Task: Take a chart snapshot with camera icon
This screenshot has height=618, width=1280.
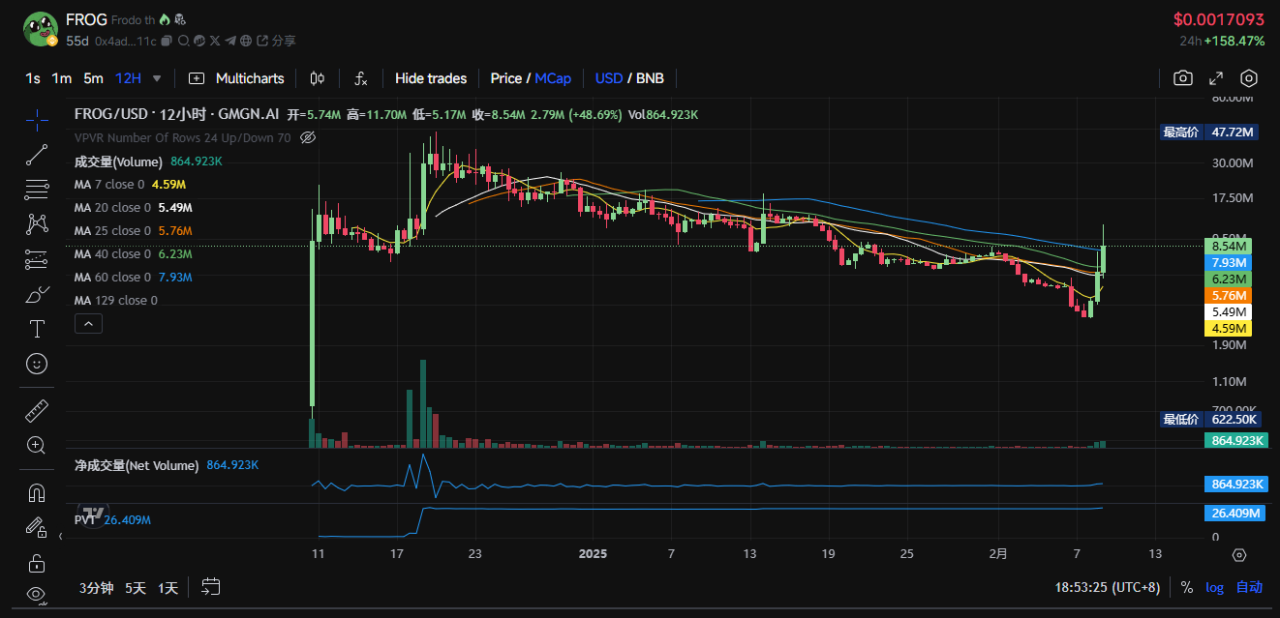Action: point(1183,78)
